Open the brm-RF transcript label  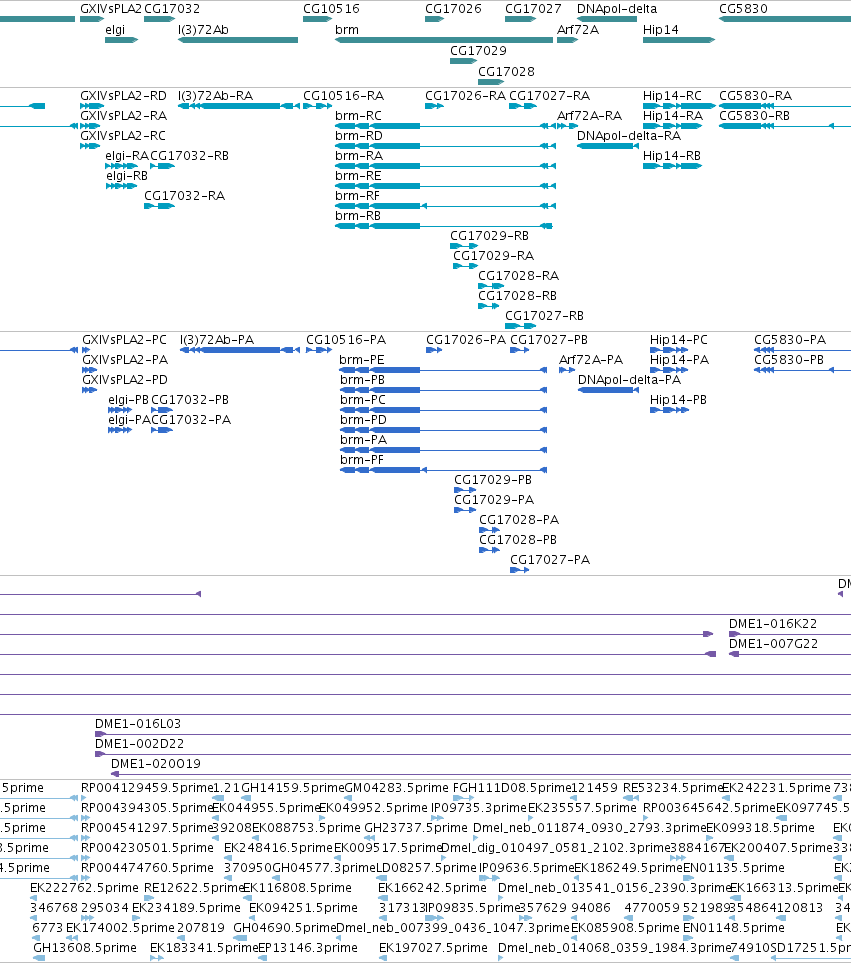coord(357,196)
